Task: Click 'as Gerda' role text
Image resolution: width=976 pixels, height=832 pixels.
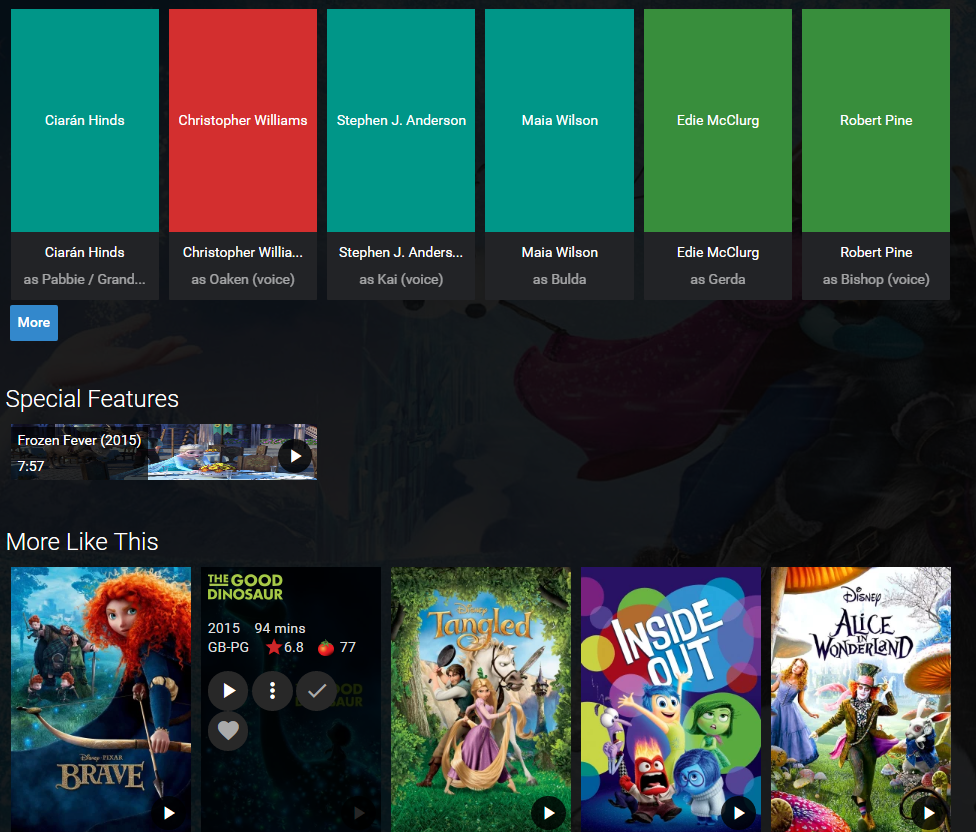Action: pos(718,279)
